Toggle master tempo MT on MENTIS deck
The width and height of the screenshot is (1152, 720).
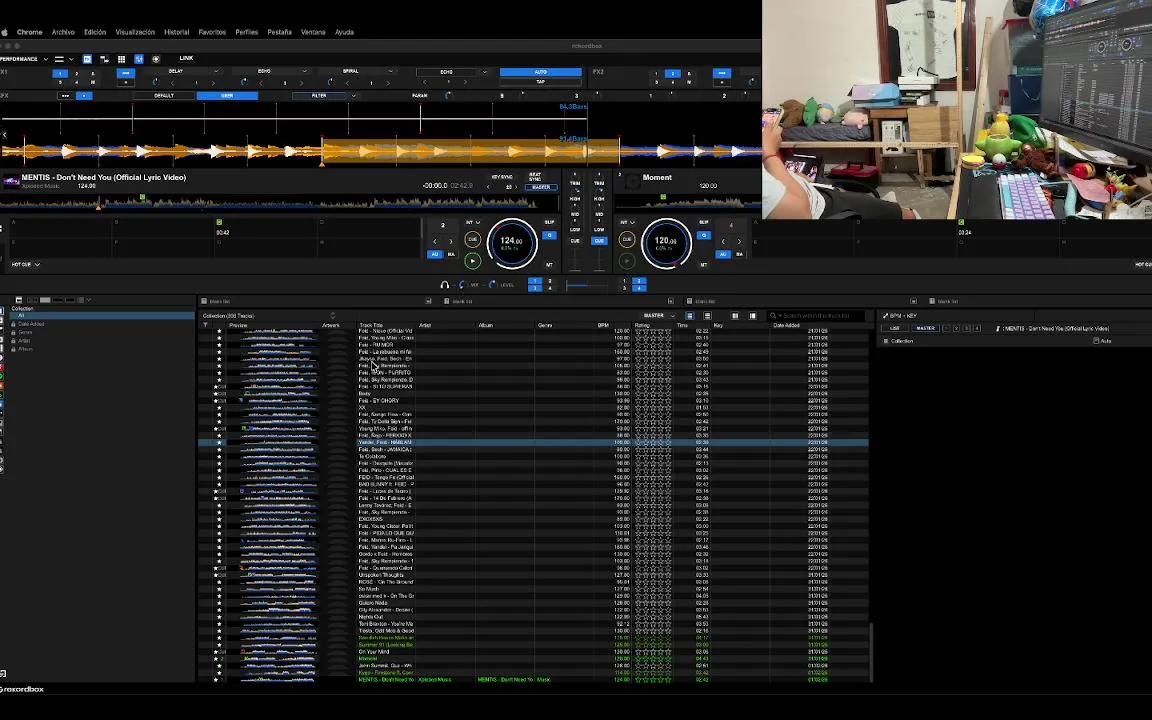click(x=550, y=264)
